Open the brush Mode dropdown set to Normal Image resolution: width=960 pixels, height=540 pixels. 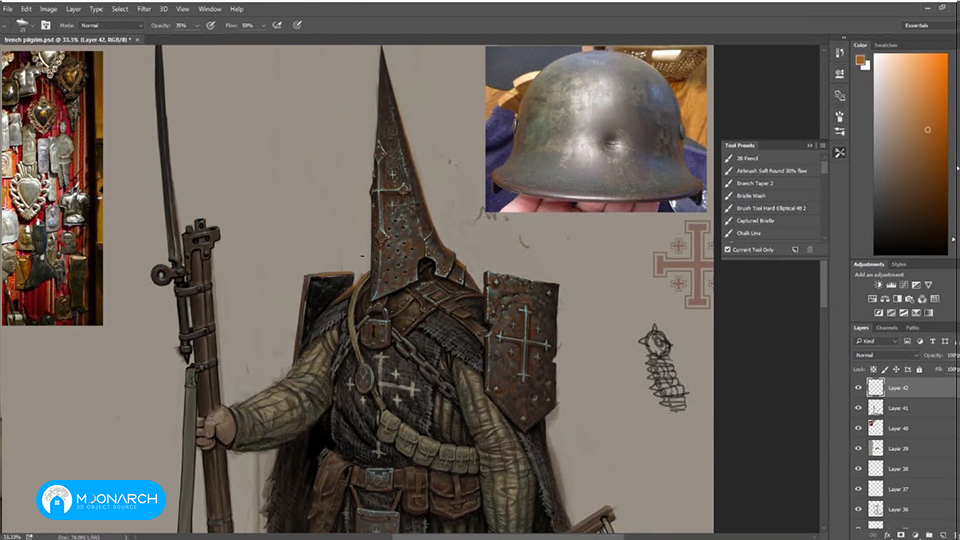pos(111,25)
